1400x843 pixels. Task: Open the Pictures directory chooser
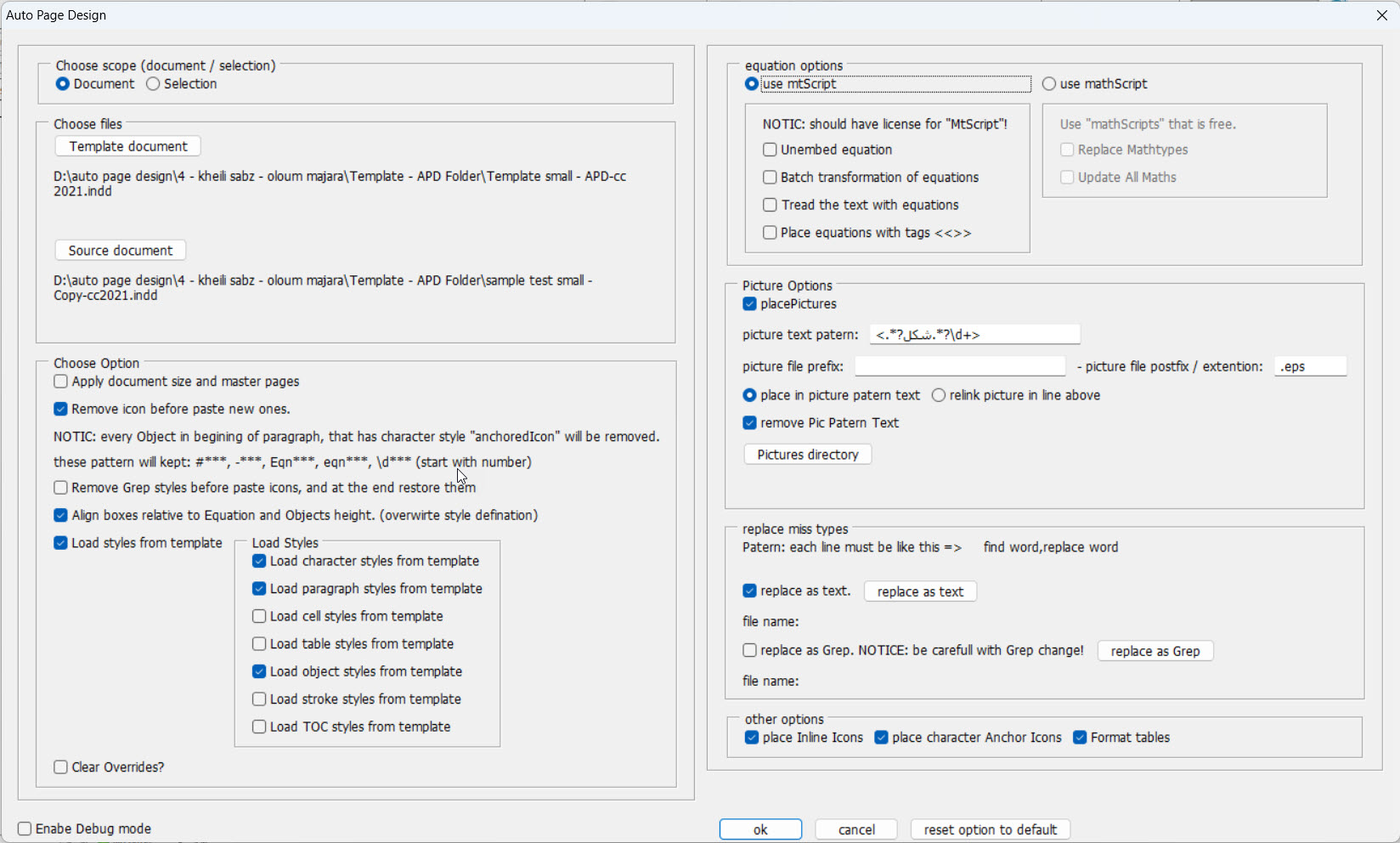[x=807, y=455]
